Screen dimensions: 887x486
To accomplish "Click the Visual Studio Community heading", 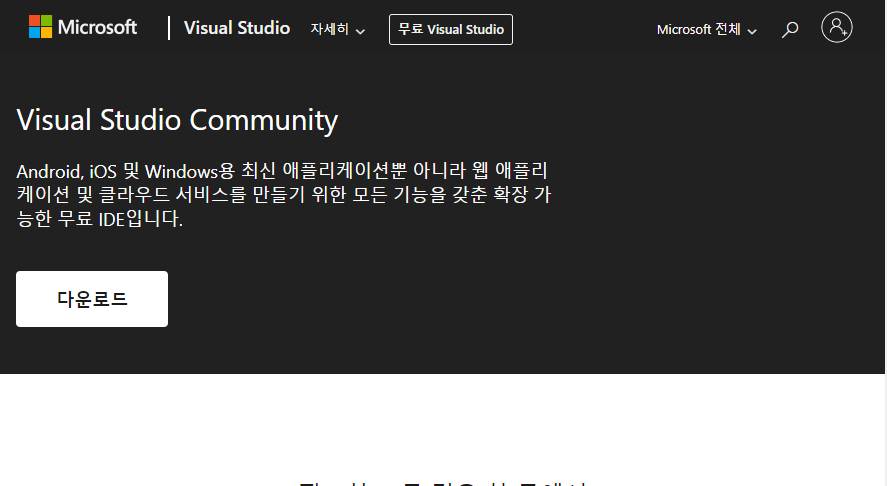I will click(177, 121).
